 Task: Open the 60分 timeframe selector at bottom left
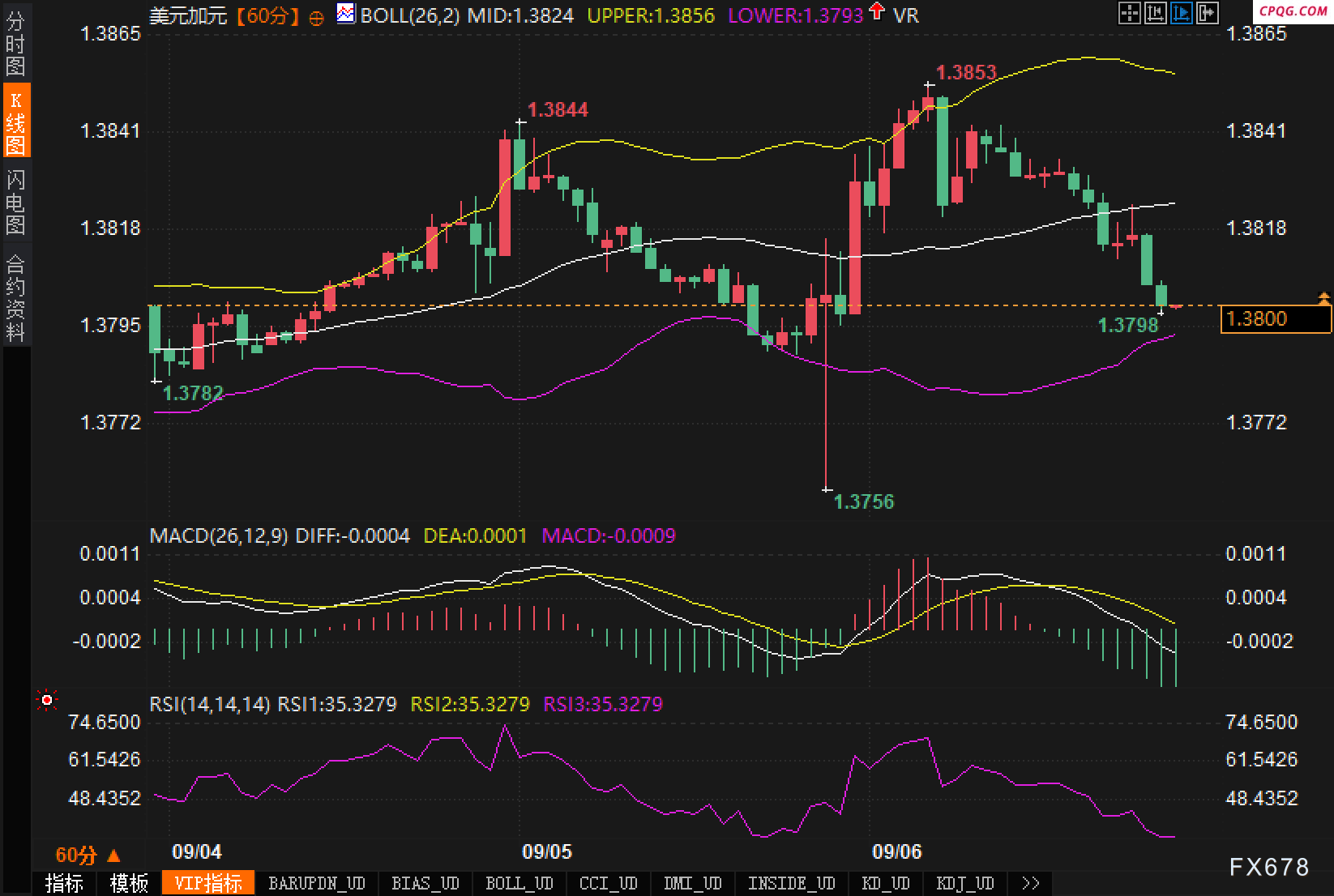(x=87, y=855)
